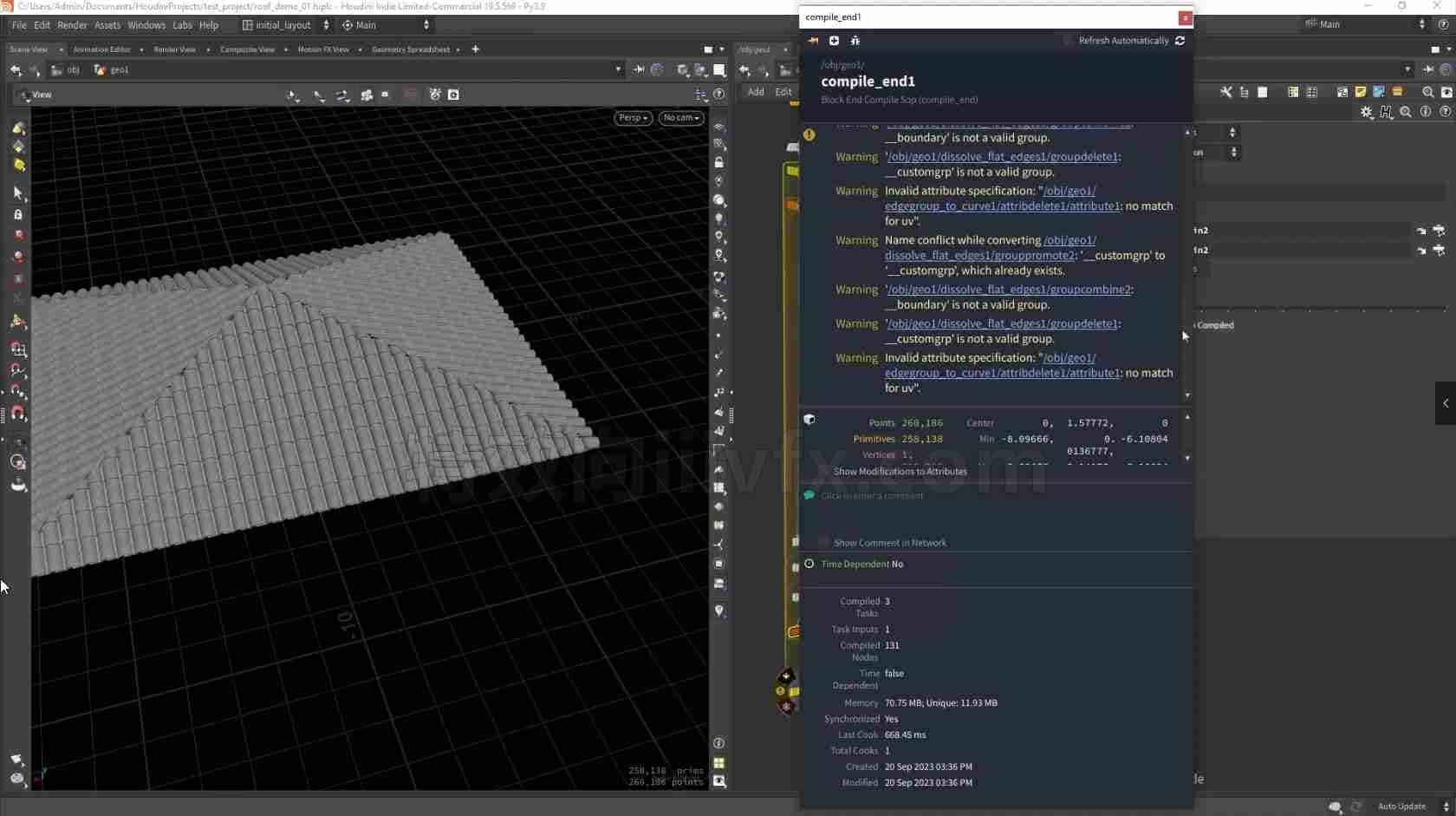Click the Click to enter a comment field
1456x816 pixels.
tap(872, 496)
